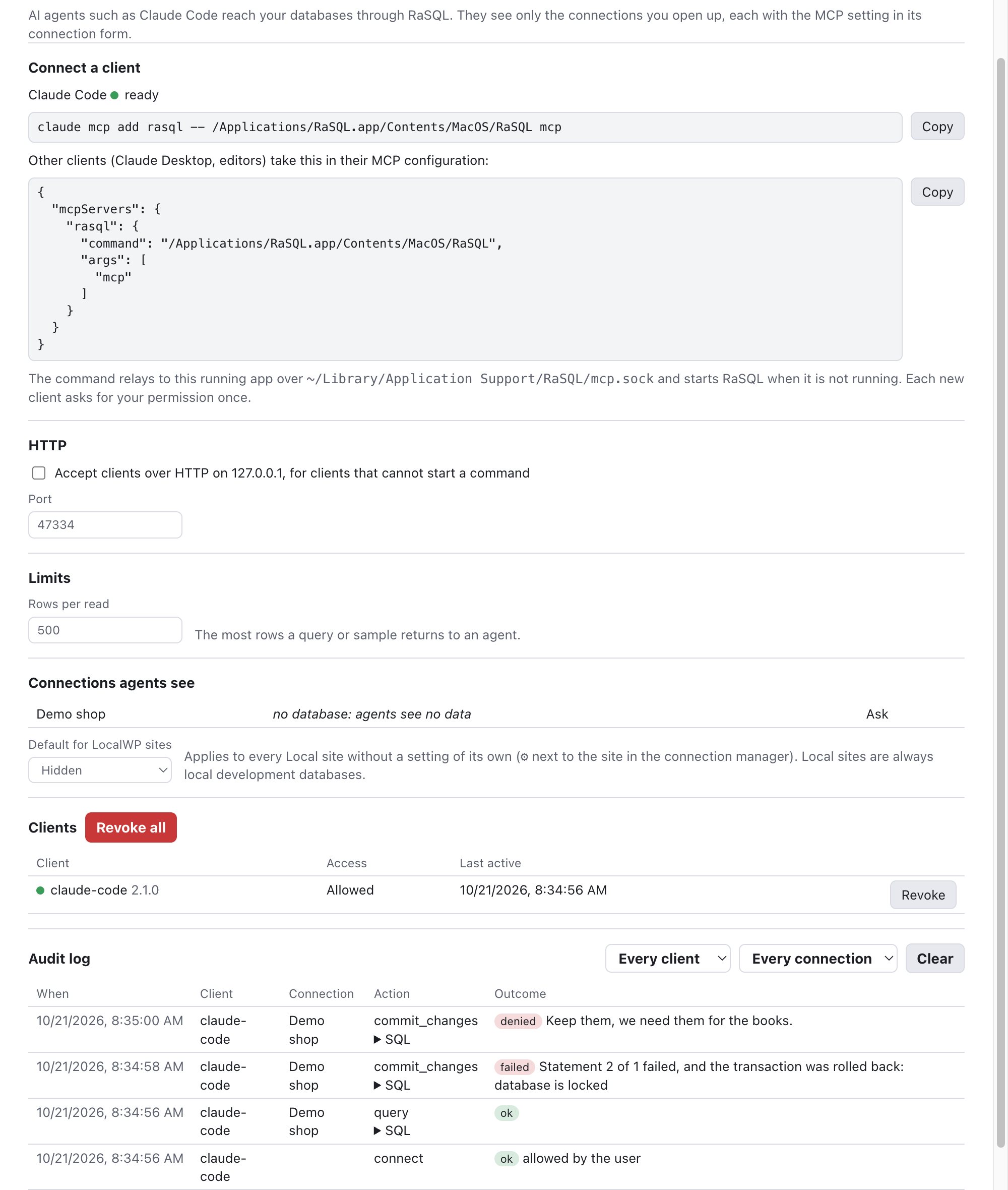The image size is (1008, 1190).
Task: Click the Allowed access cell
Action: [350, 890]
